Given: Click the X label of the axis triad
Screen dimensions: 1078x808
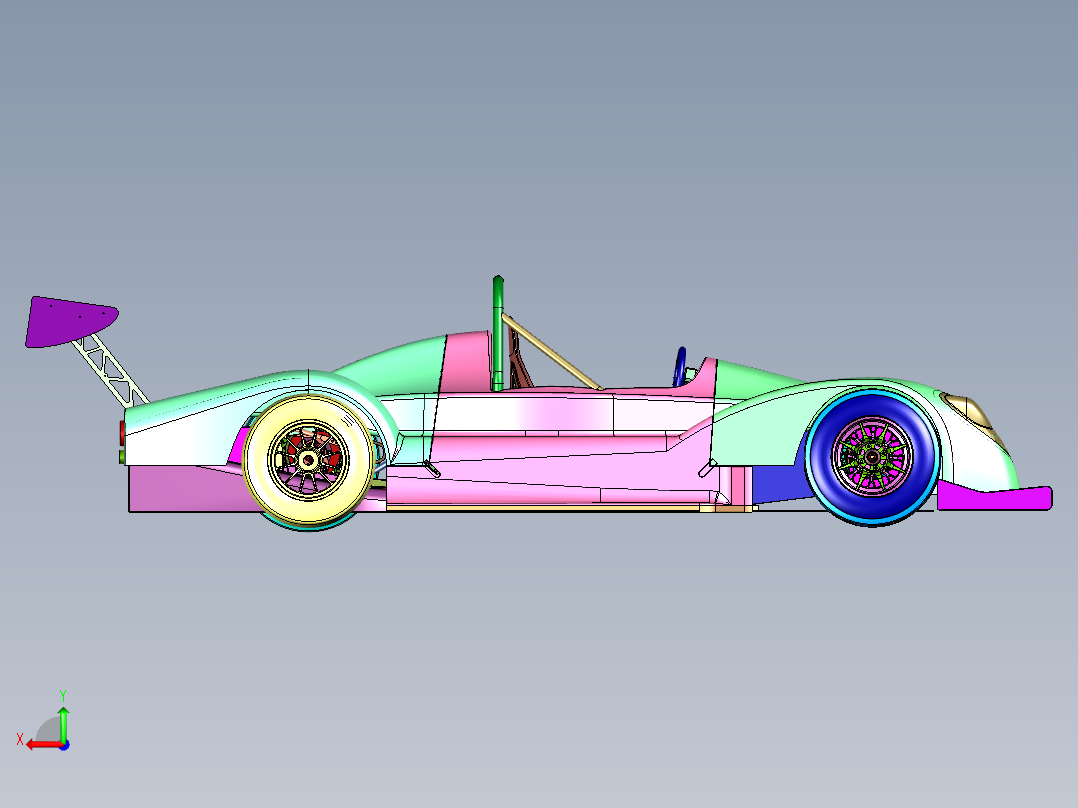Looking at the screenshot, I should 20,740.
